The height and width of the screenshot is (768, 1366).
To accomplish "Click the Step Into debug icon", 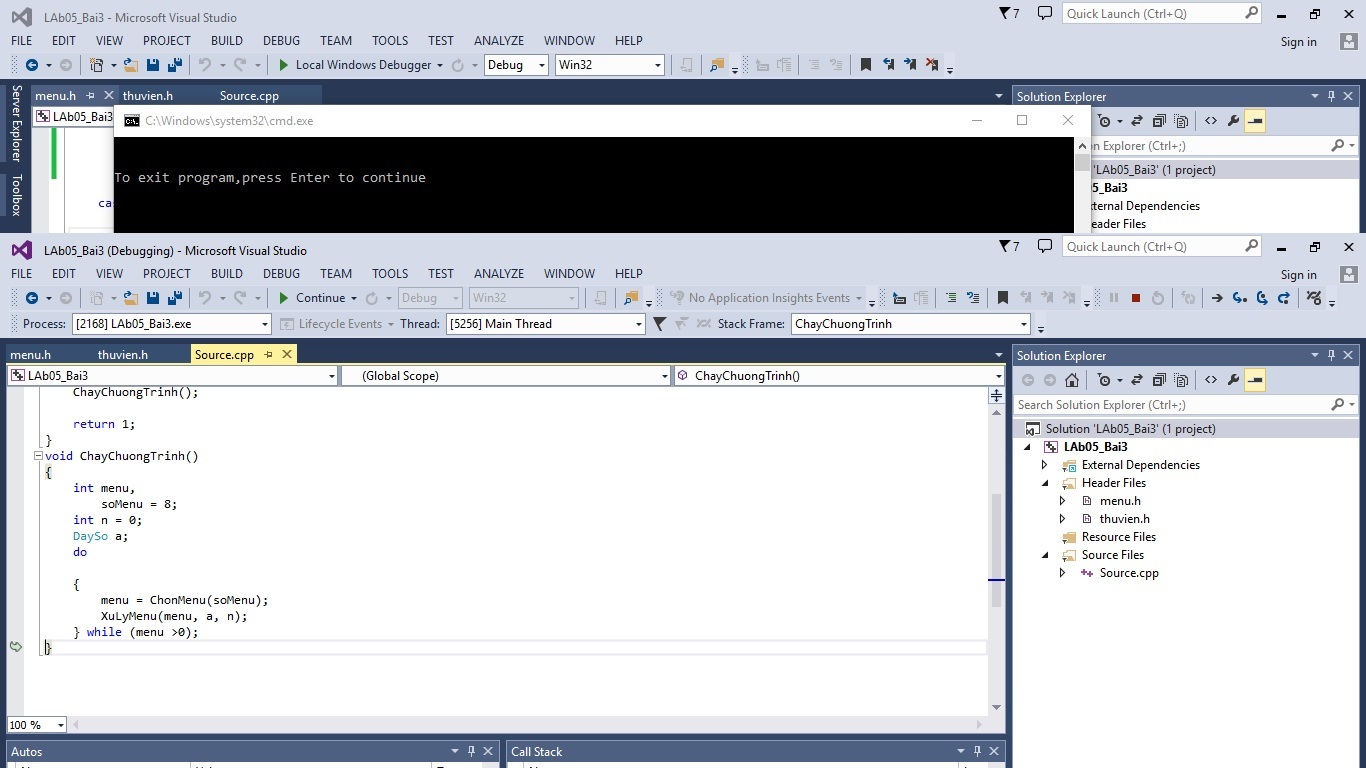I will pyautogui.click(x=1240, y=298).
